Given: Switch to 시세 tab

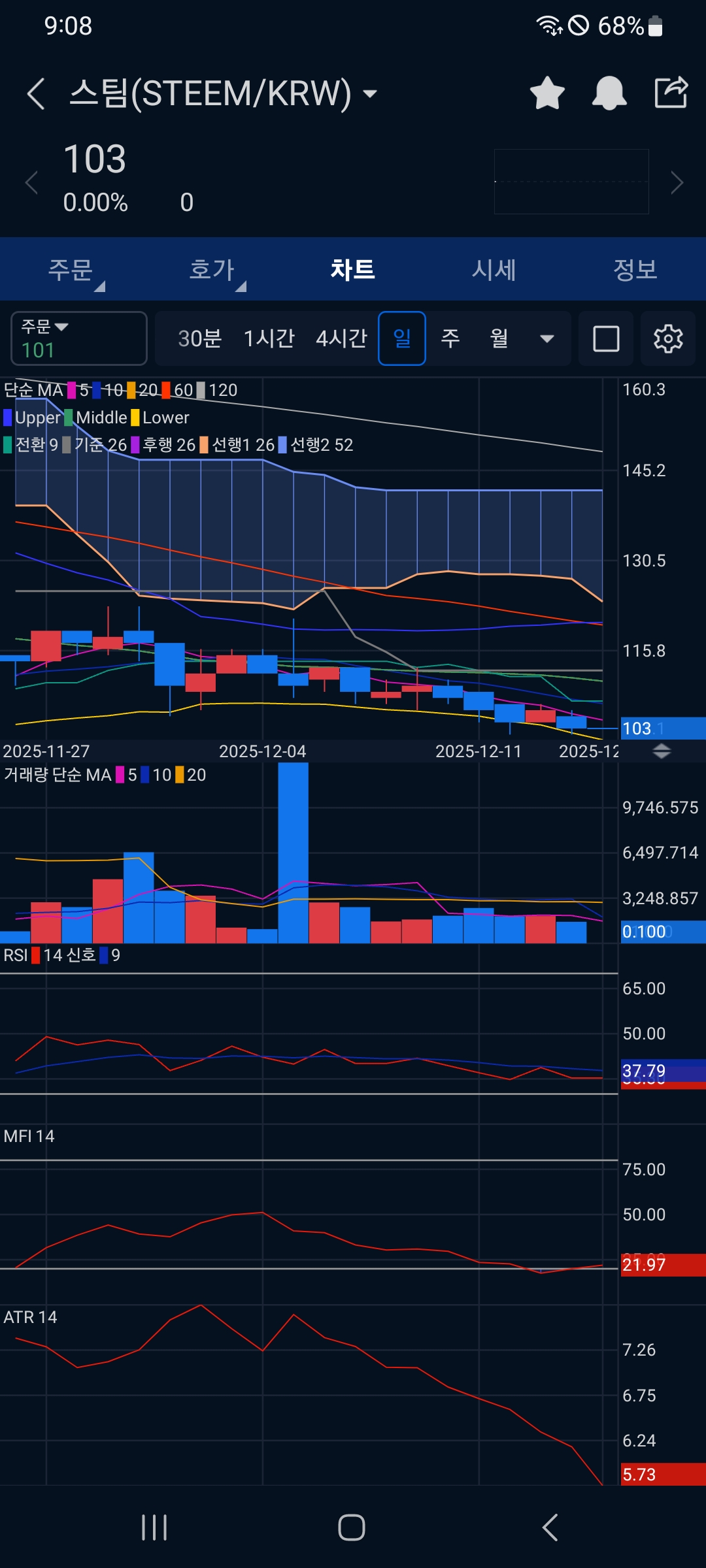Looking at the screenshot, I should click(x=494, y=269).
